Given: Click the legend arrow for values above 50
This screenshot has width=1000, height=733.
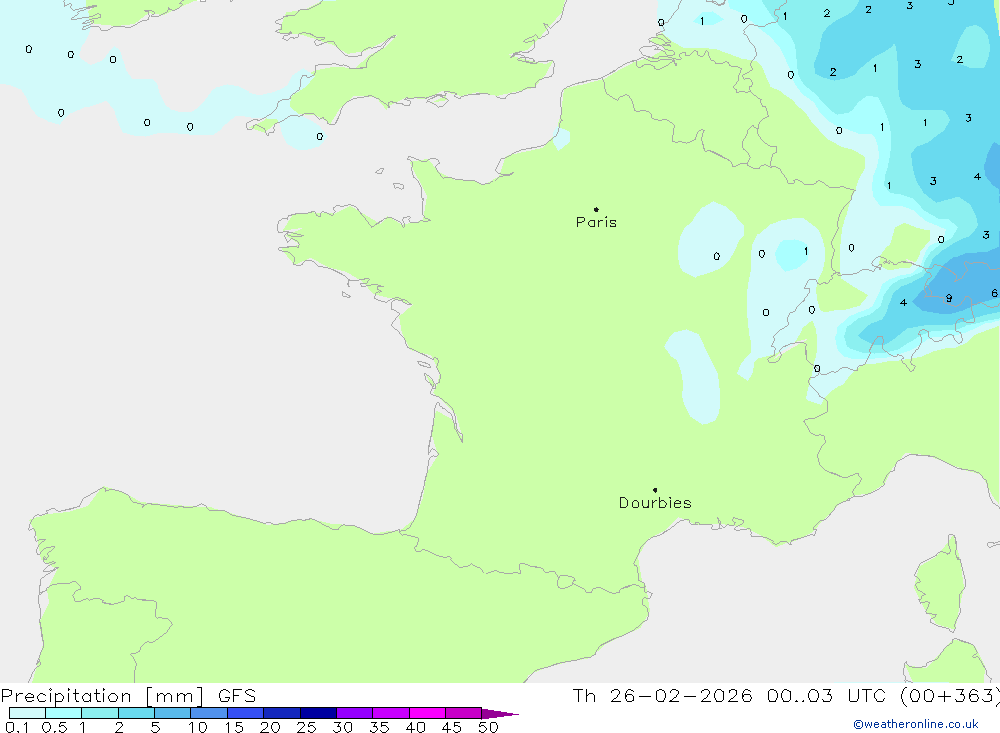Looking at the screenshot, I should point(500,713).
